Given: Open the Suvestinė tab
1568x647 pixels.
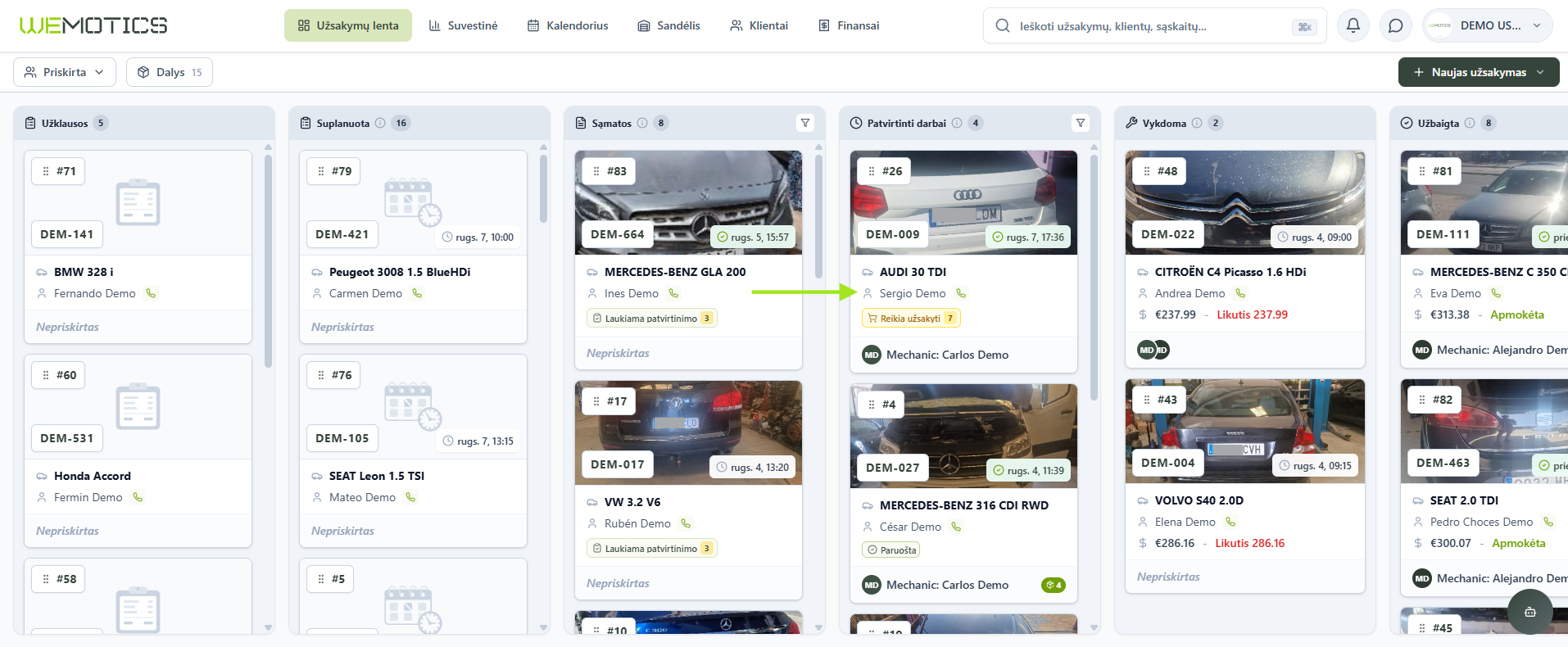Looking at the screenshot, I should (464, 25).
